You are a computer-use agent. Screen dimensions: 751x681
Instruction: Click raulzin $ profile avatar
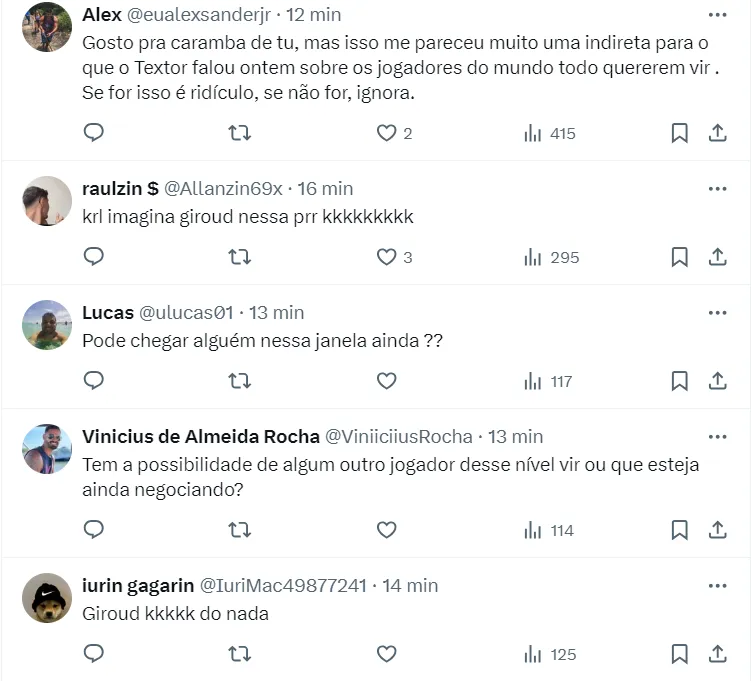coord(47,201)
